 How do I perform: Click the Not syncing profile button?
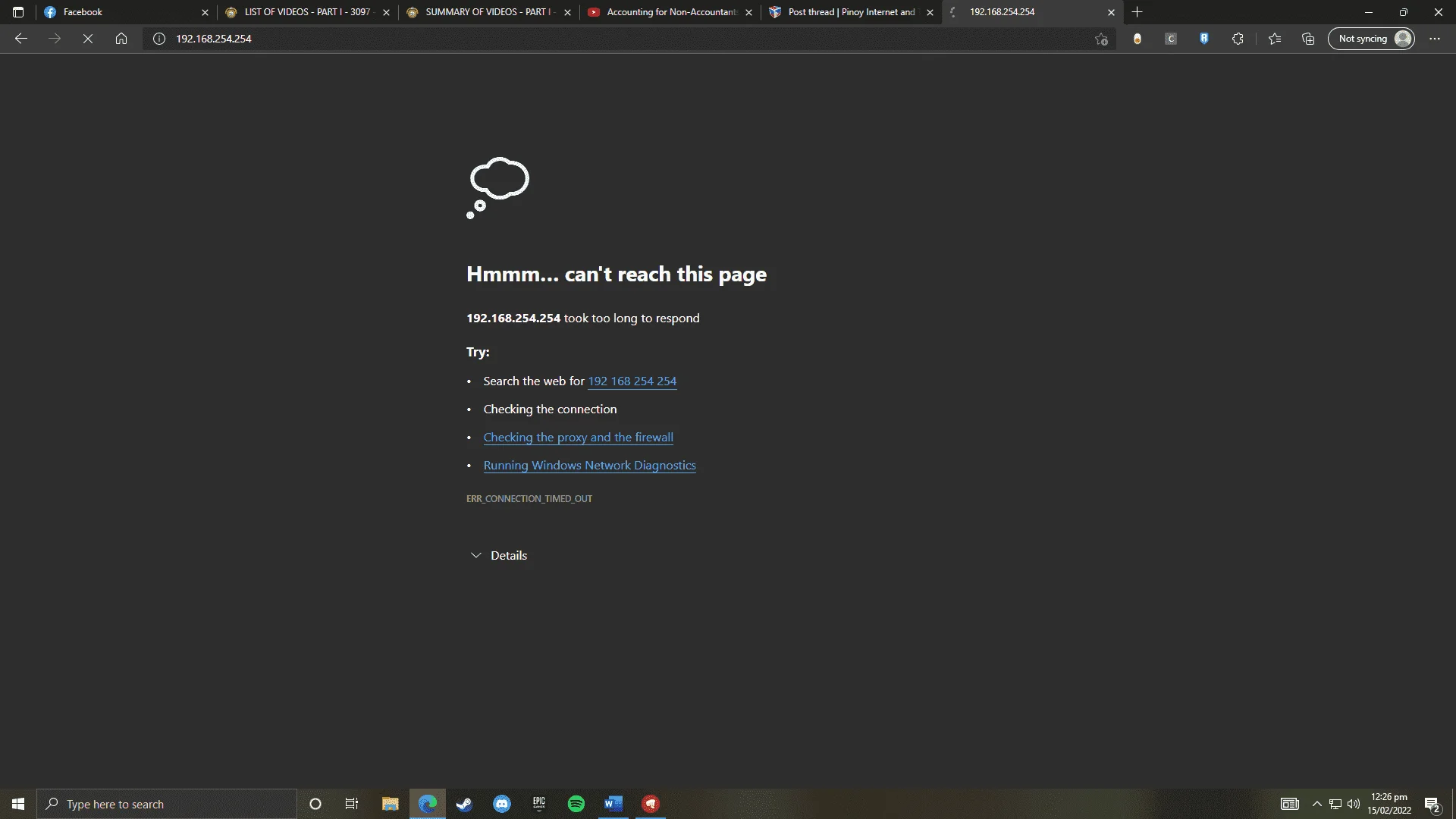(1371, 39)
